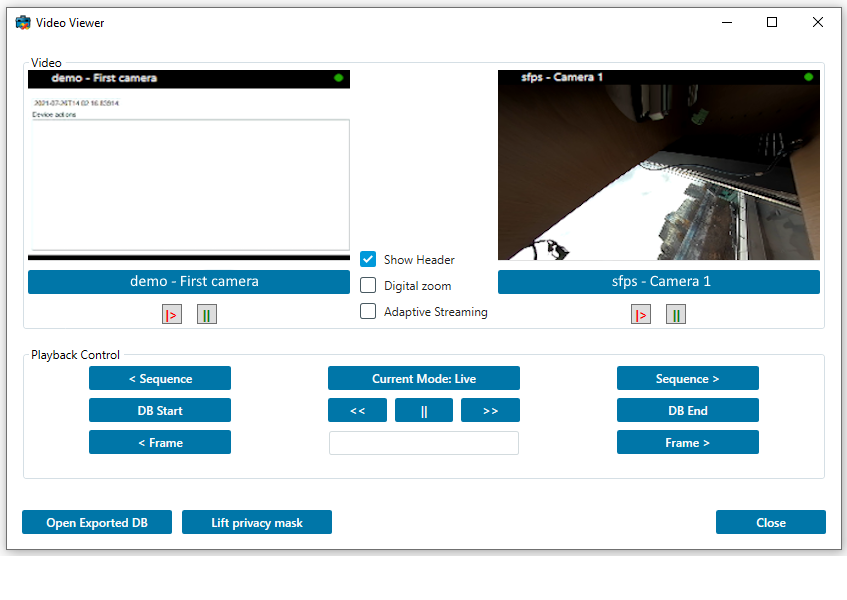This screenshot has width=847, height=600.
Task: Enable Digital zoom
Action: point(368,285)
